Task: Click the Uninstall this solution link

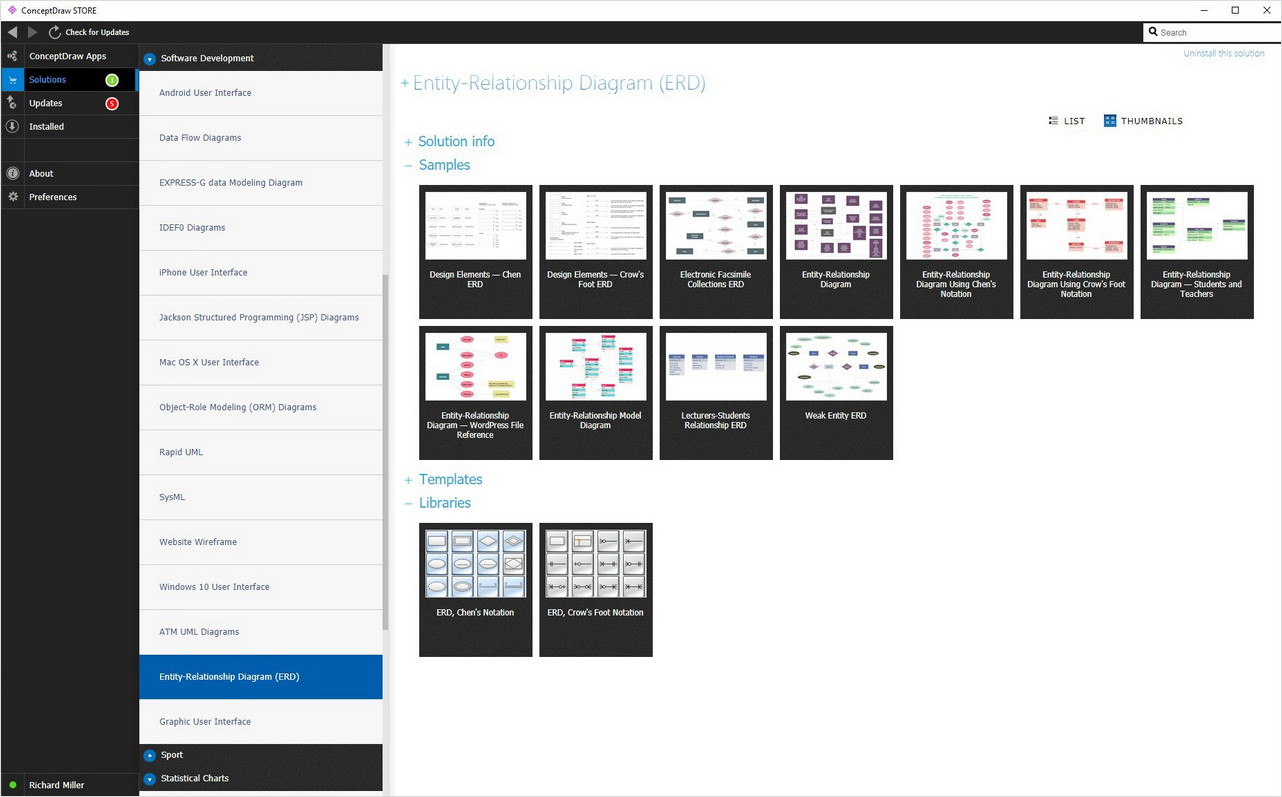Action: (x=1224, y=54)
